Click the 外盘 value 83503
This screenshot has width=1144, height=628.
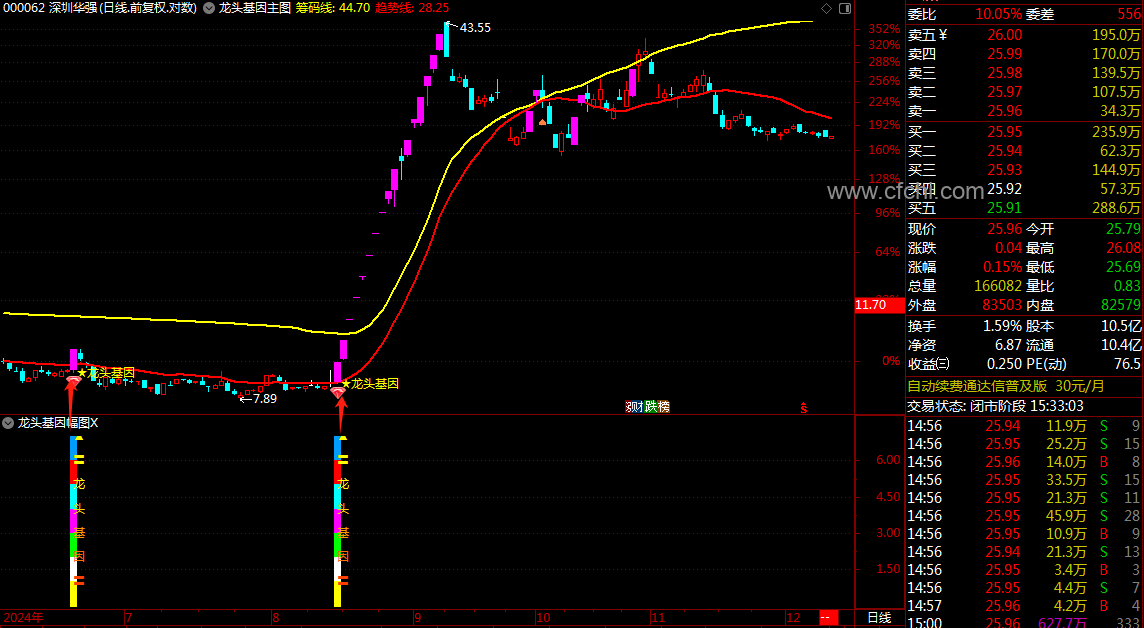1001,305
